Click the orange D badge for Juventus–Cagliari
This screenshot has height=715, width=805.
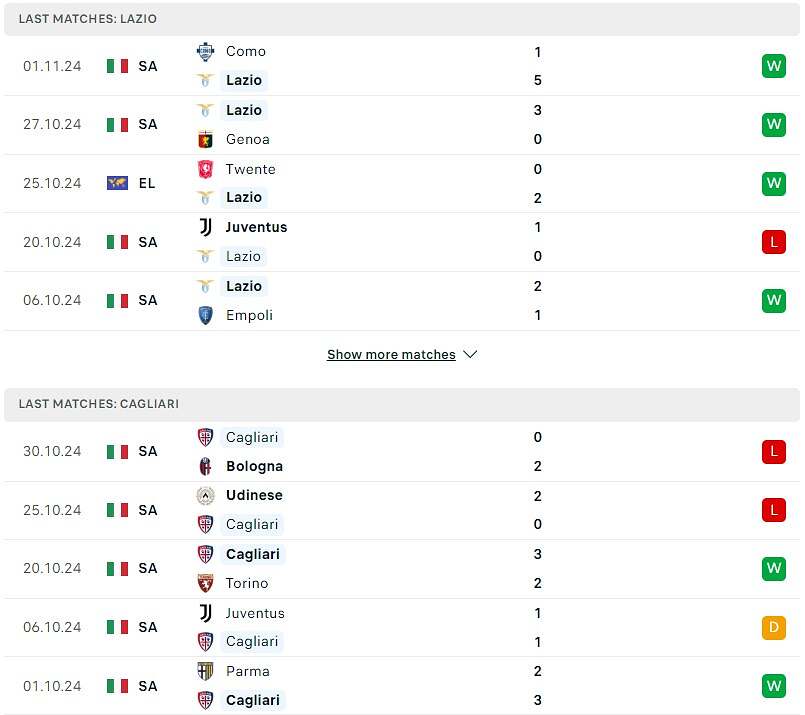[774, 627]
